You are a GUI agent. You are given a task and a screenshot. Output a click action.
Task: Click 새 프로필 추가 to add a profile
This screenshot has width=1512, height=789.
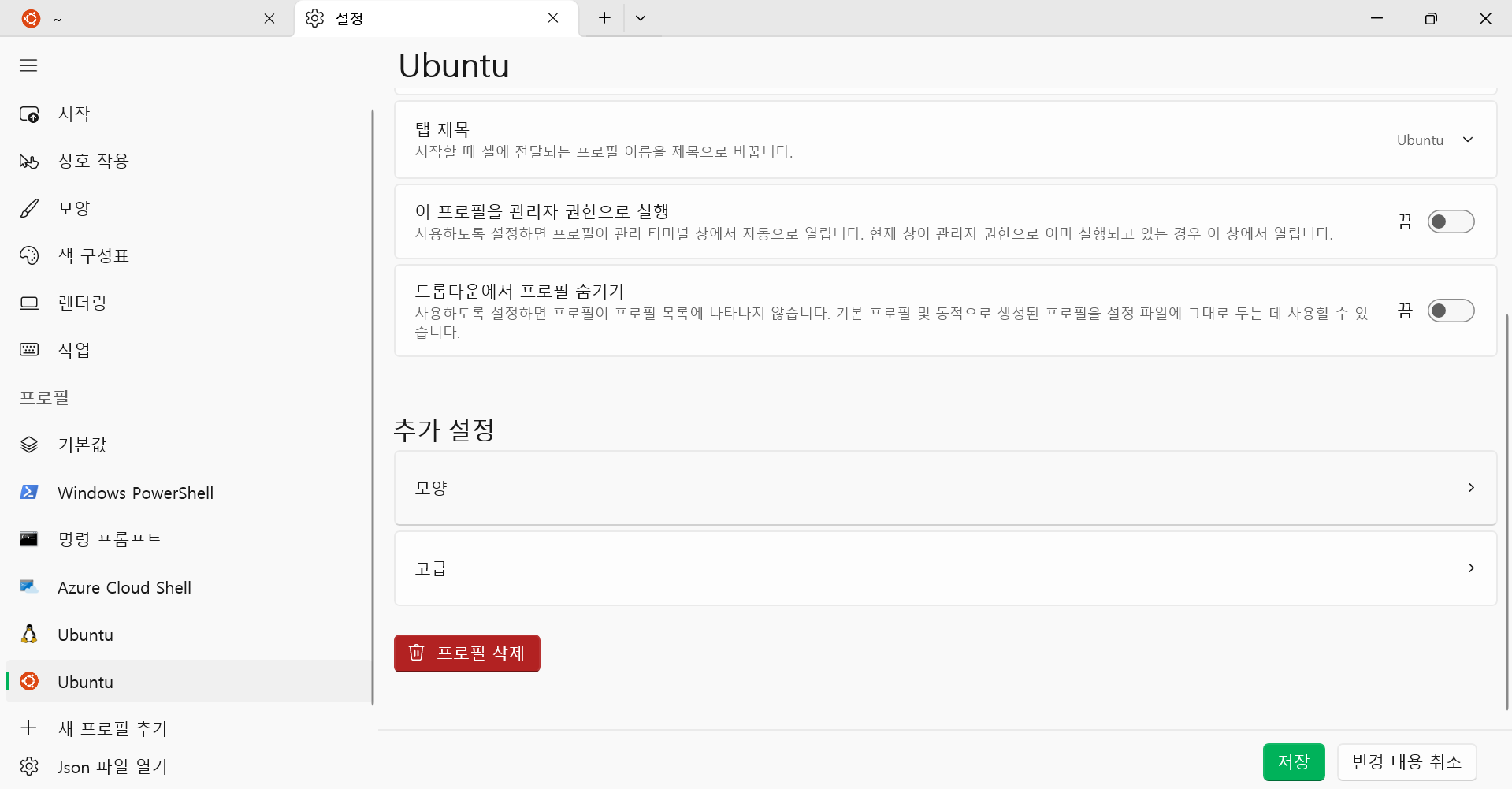point(188,728)
